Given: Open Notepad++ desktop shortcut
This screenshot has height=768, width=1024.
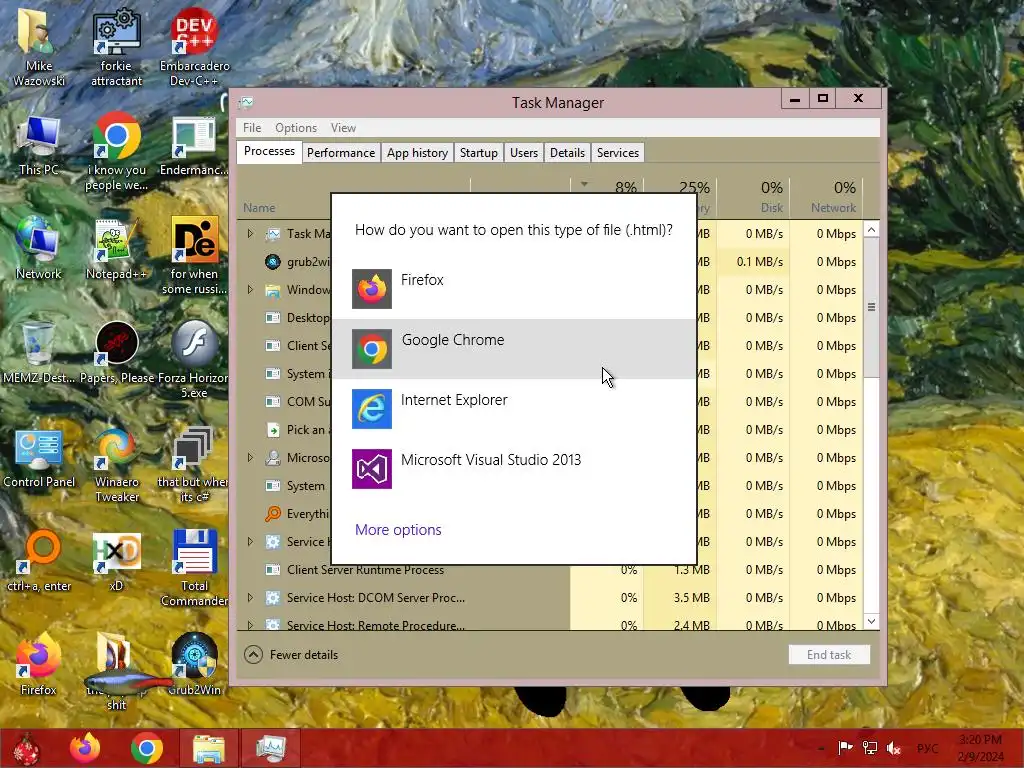Looking at the screenshot, I should (116, 248).
